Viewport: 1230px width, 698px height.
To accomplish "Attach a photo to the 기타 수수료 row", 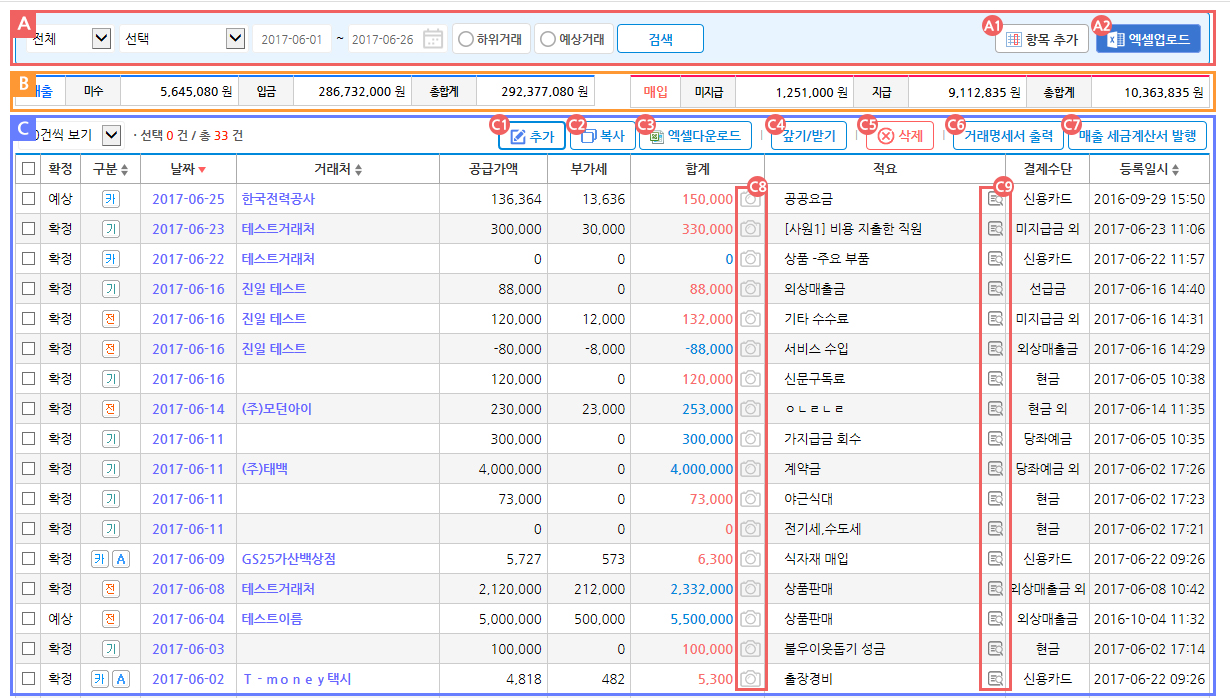I will (751, 319).
